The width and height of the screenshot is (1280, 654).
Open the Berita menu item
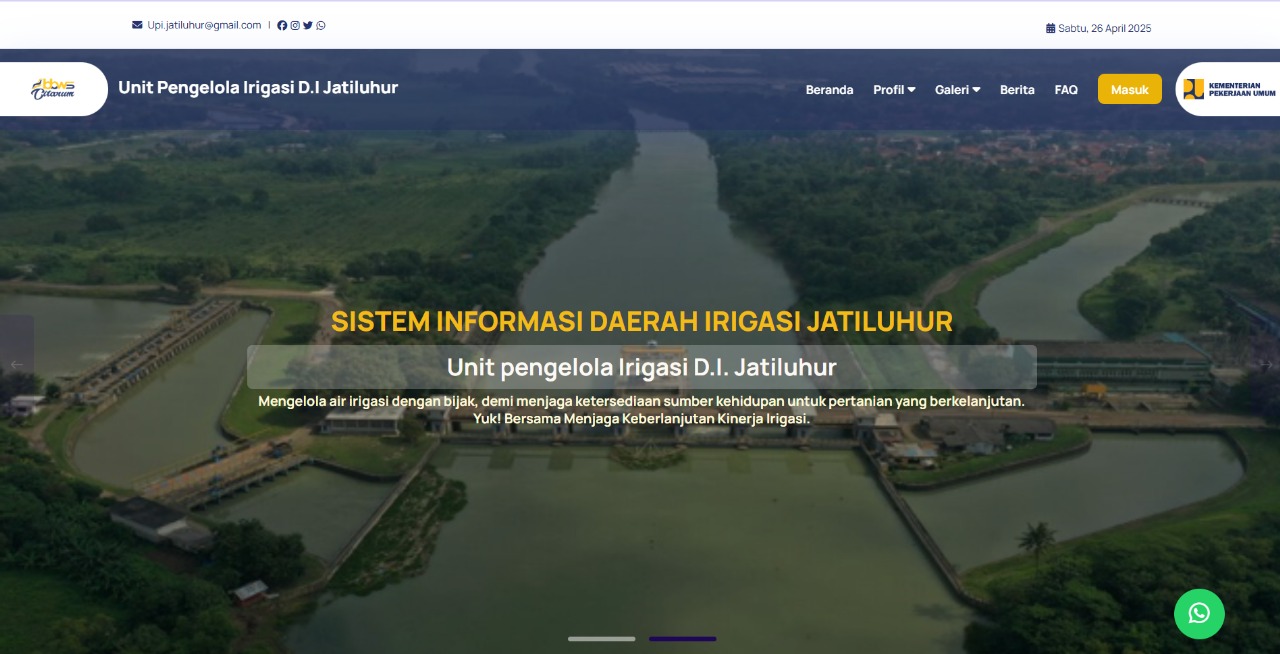click(x=1017, y=89)
